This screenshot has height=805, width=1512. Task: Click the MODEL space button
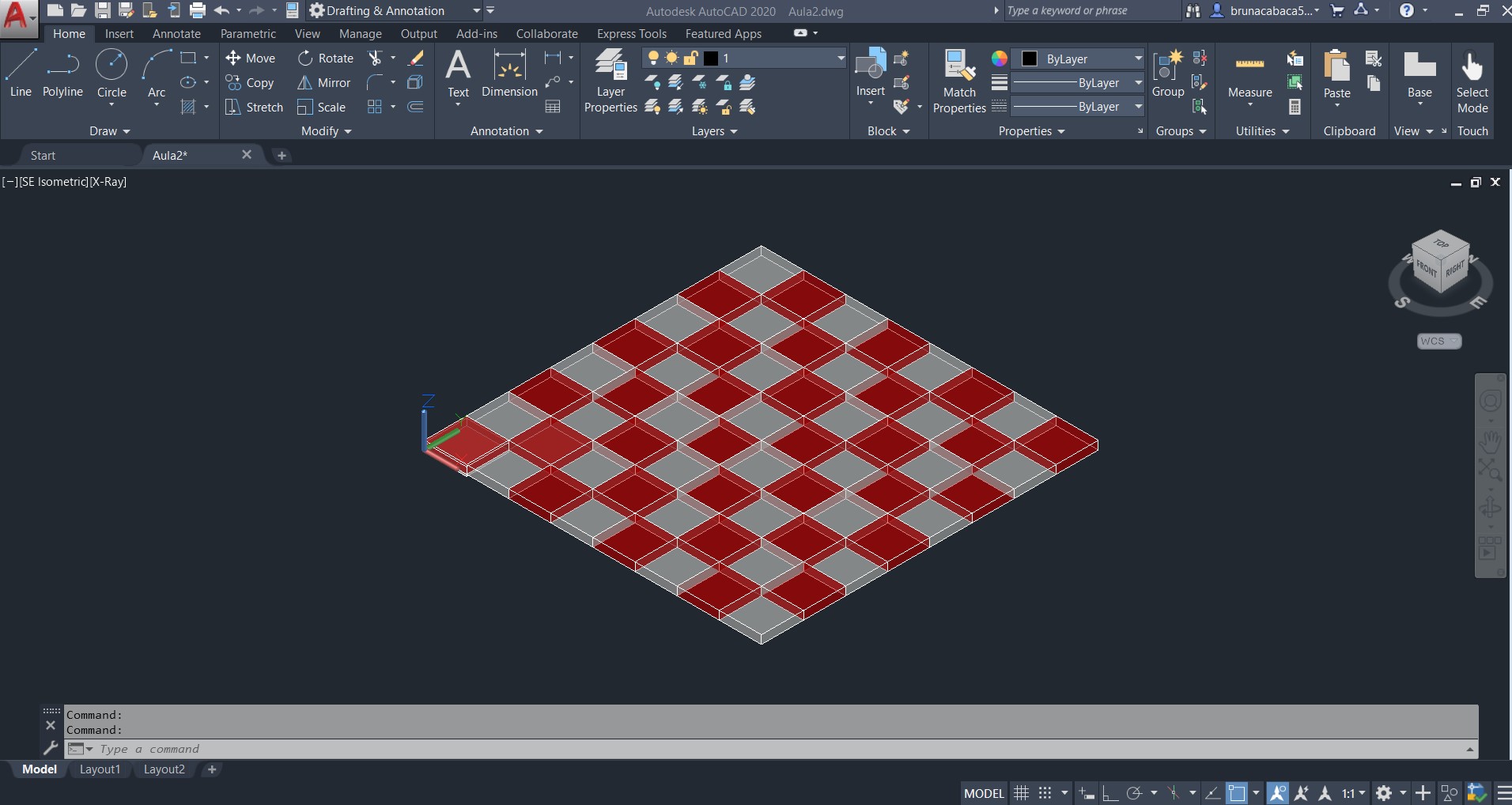(984, 792)
